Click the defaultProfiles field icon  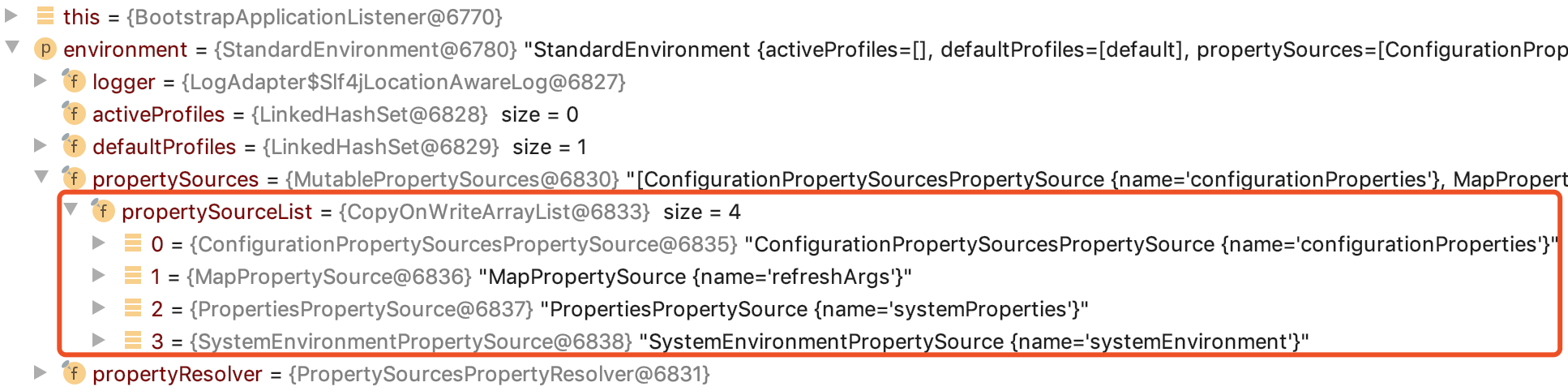click(74, 146)
